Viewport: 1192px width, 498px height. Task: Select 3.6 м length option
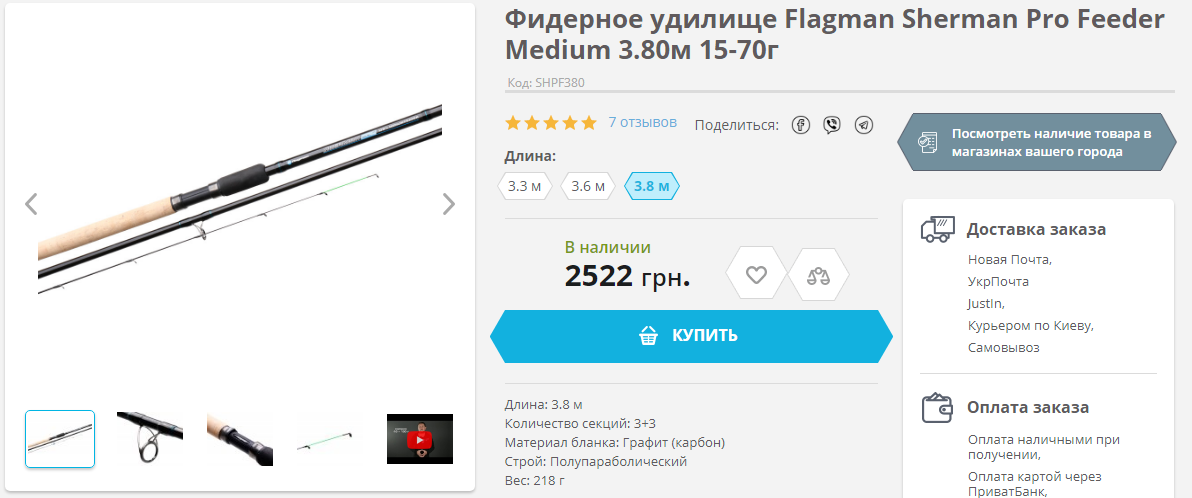588,186
